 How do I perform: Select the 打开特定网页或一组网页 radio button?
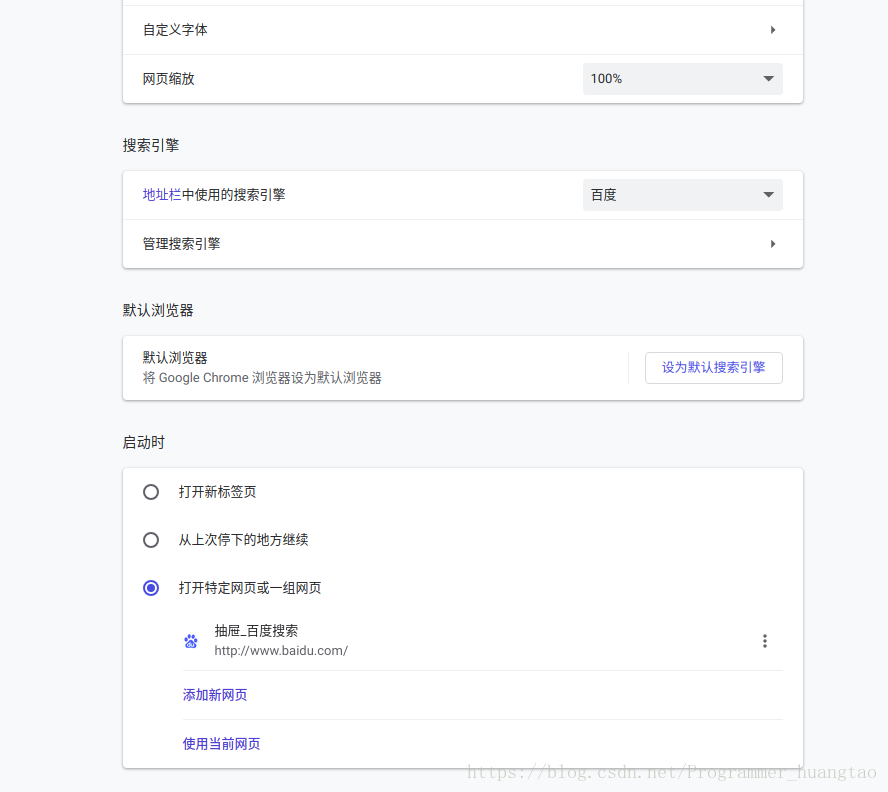[x=151, y=588]
